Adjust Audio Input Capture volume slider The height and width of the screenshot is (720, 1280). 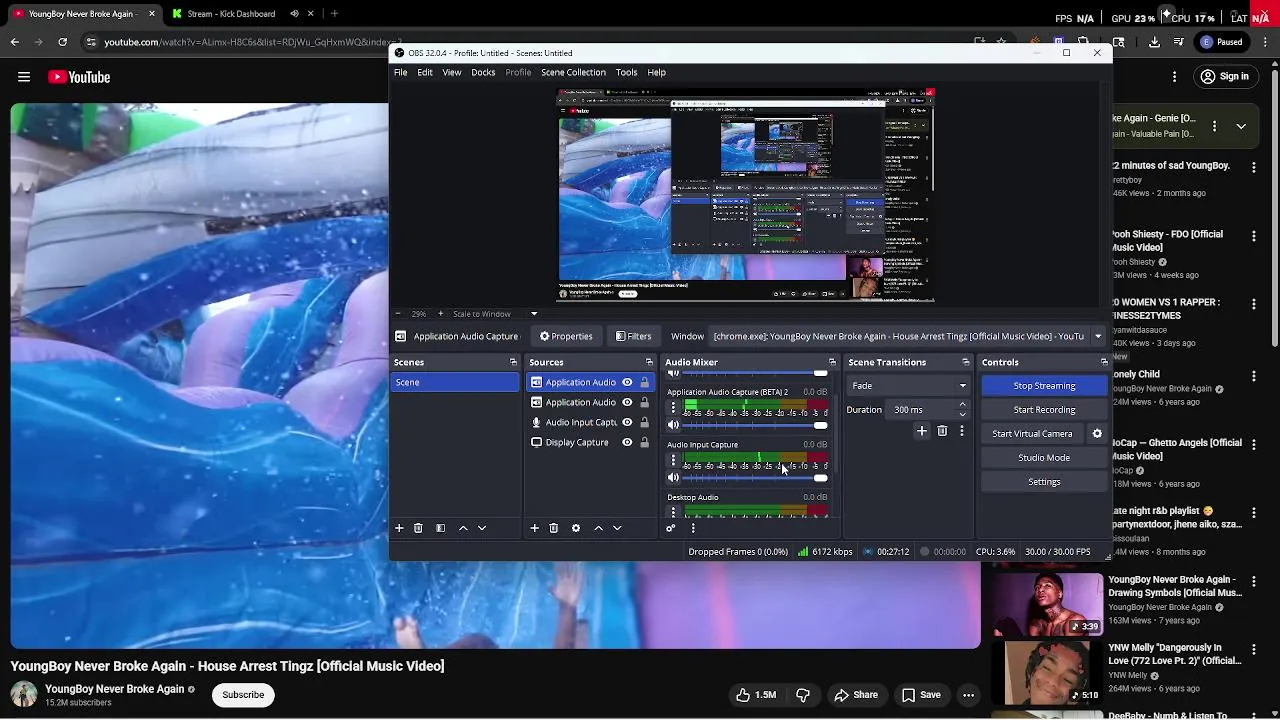(755, 478)
